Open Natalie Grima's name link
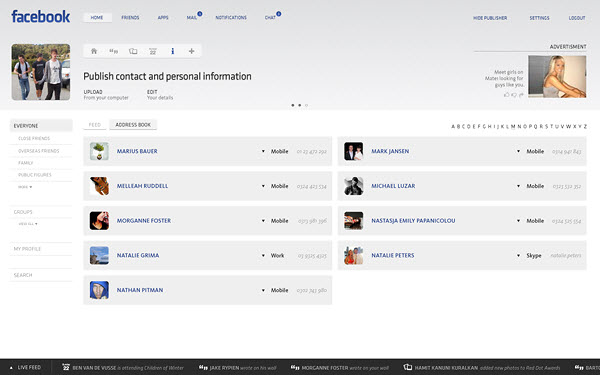600x375 pixels. tap(138, 255)
